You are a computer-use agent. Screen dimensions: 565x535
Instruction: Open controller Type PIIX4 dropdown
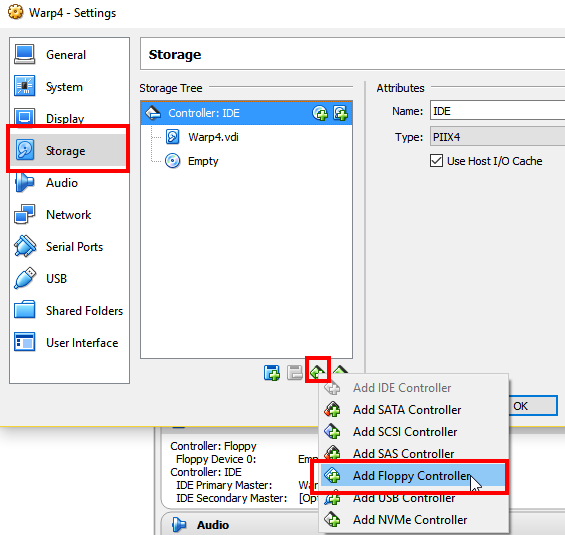click(x=497, y=137)
